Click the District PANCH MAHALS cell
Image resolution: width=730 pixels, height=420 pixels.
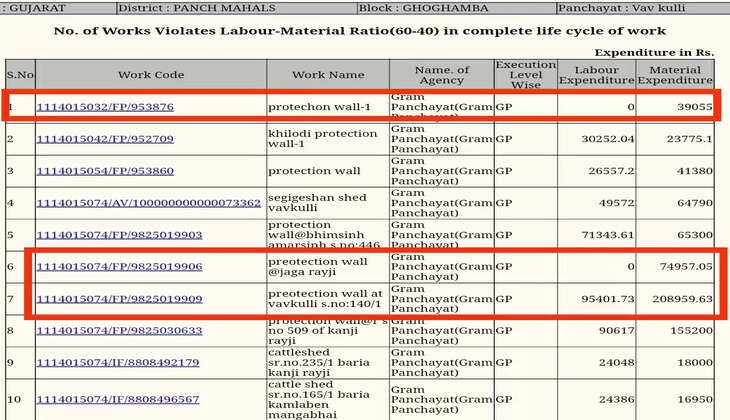pyautogui.click(x=172, y=7)
